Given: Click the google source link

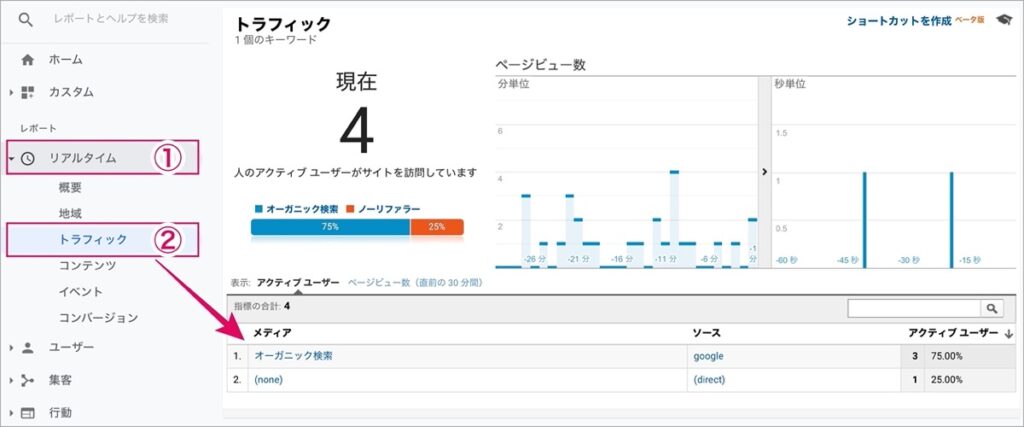Looking at the screenshot, I should 709,356.
